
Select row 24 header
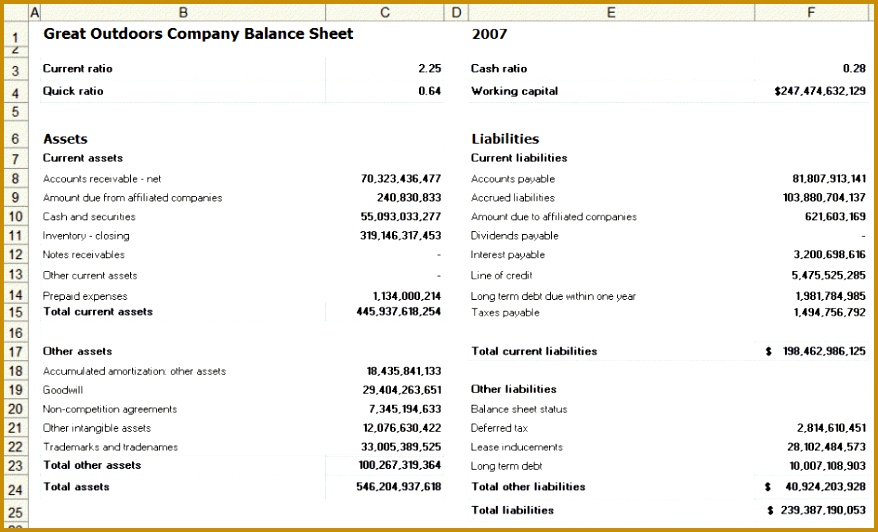tap(16, 489)
